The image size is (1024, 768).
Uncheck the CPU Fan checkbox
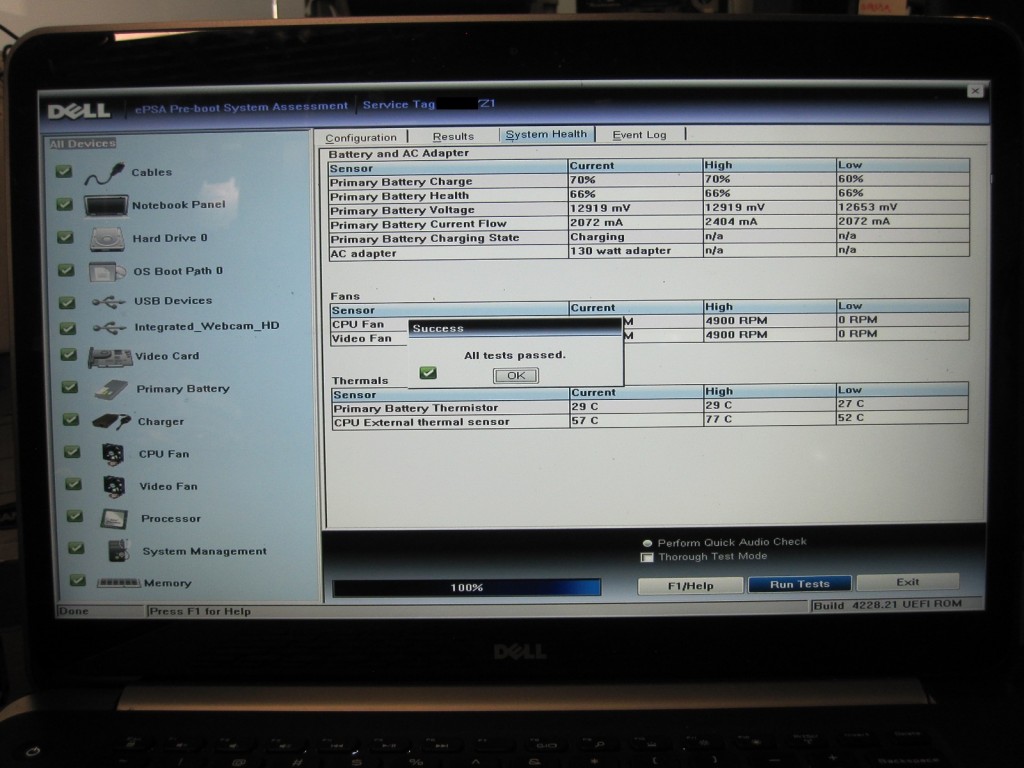click(72, 452)
